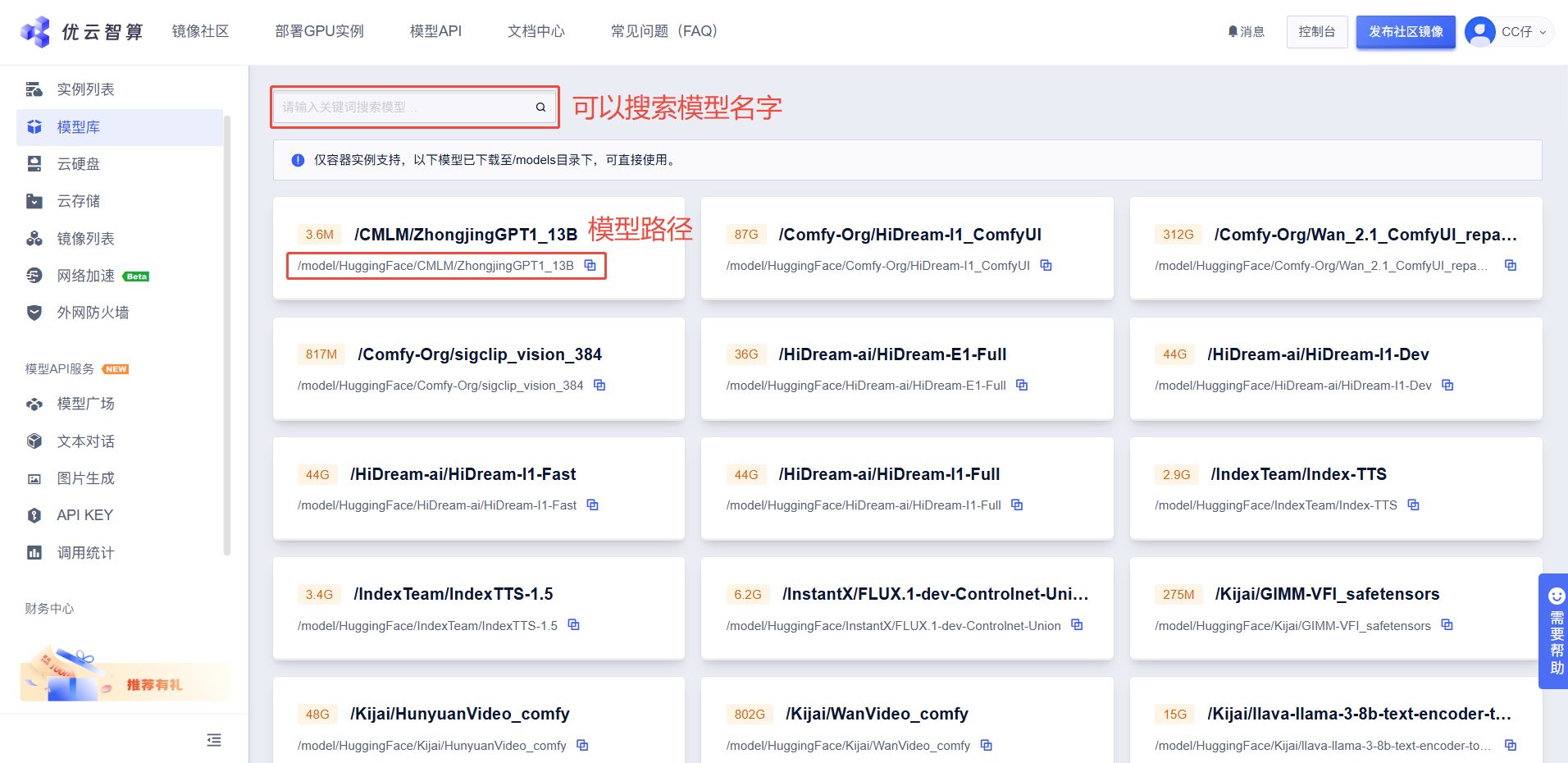Click the search magnifier icon
The width and height of the screenshot is (1568, 763).
click(540, 107)
